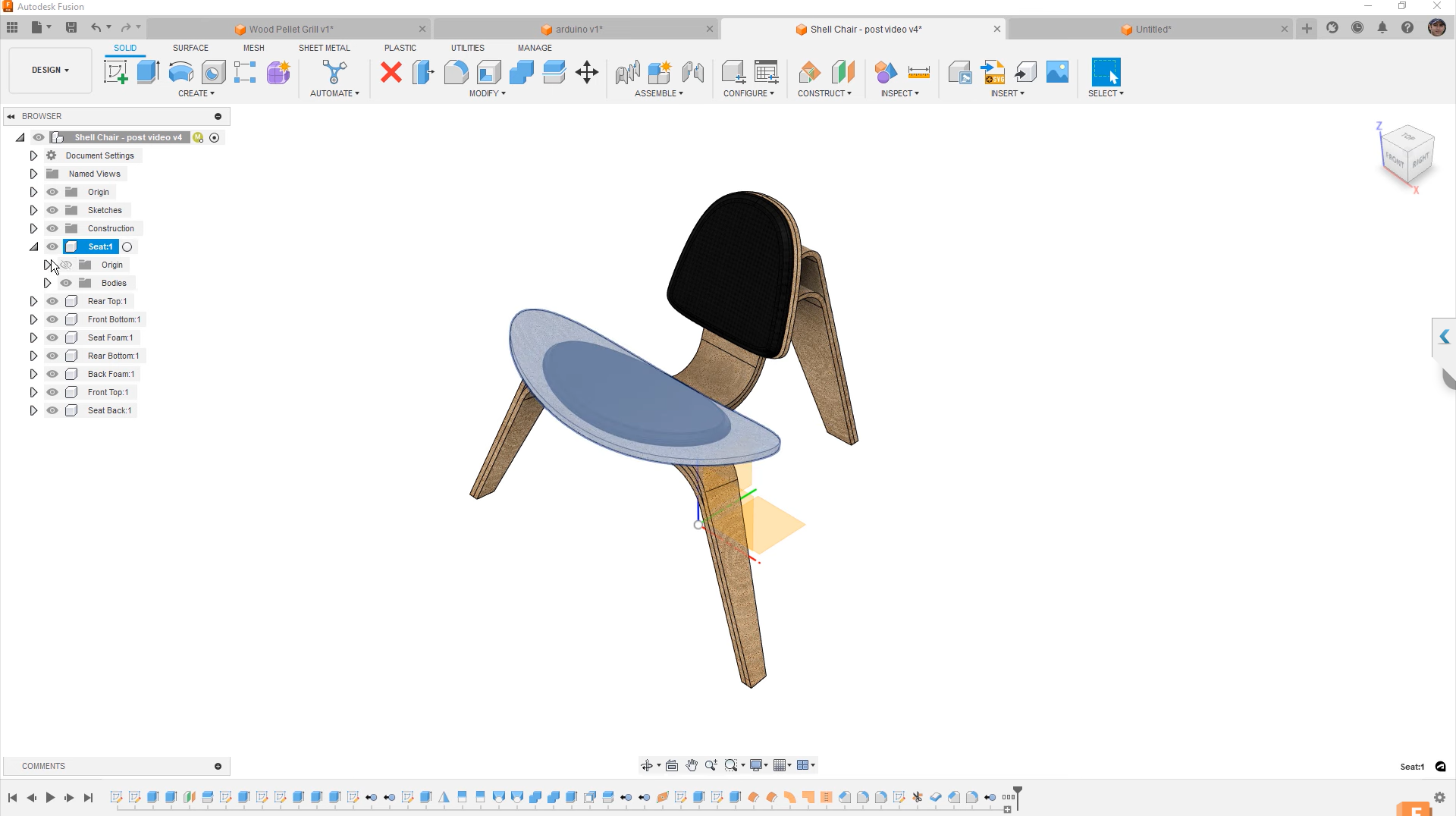The height and width of the screenshot is (816, 1456).
Task: Toggle visibility of Back Foam:1
Action: 52,374
